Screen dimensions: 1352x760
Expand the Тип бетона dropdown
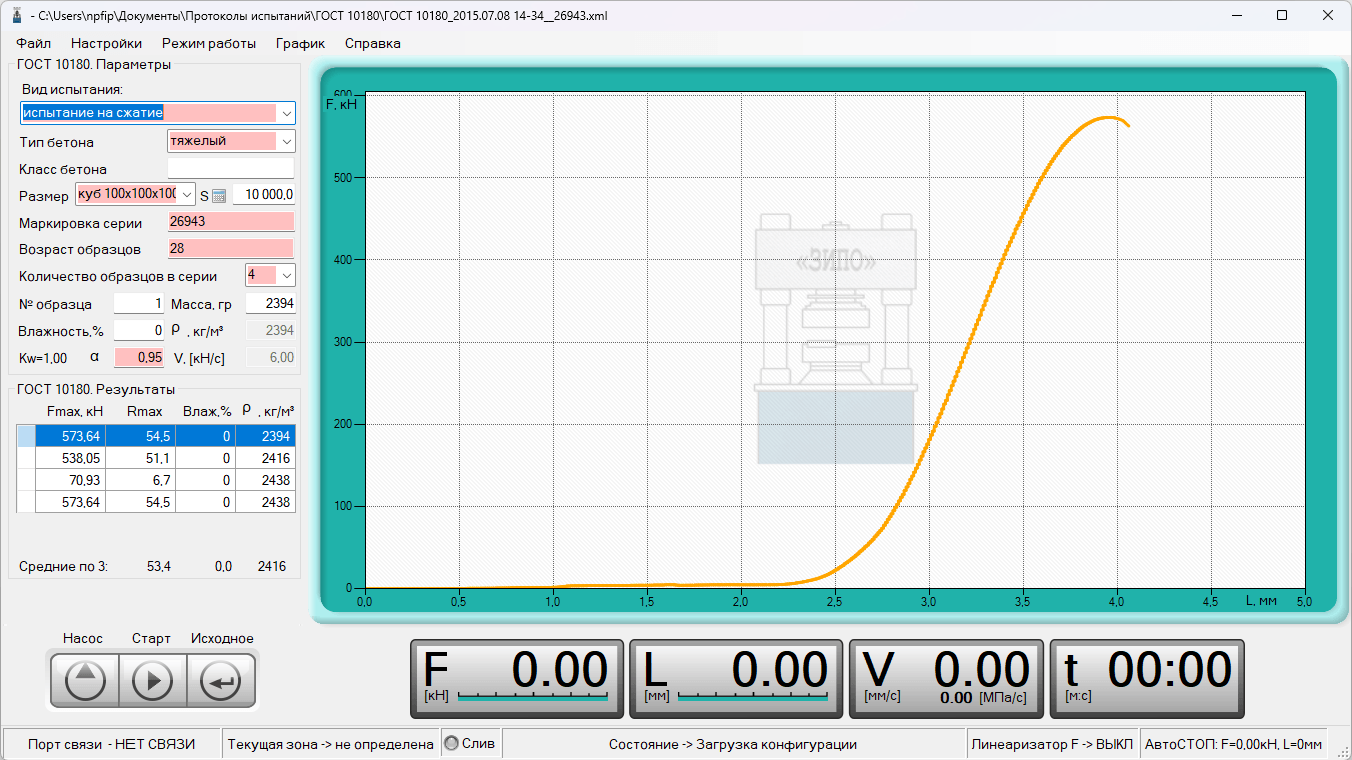(286, 141)
